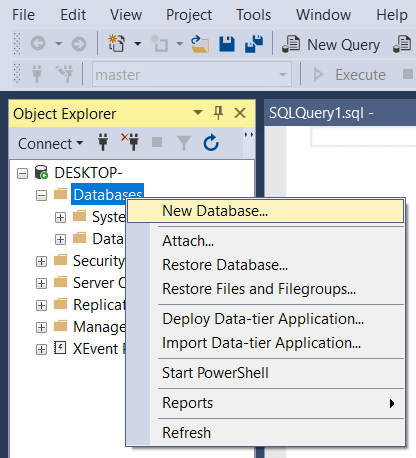The image size is (416, 458).
Task: Open the Connect dropdown in Object Explorer
Action: tap(50, 144)
